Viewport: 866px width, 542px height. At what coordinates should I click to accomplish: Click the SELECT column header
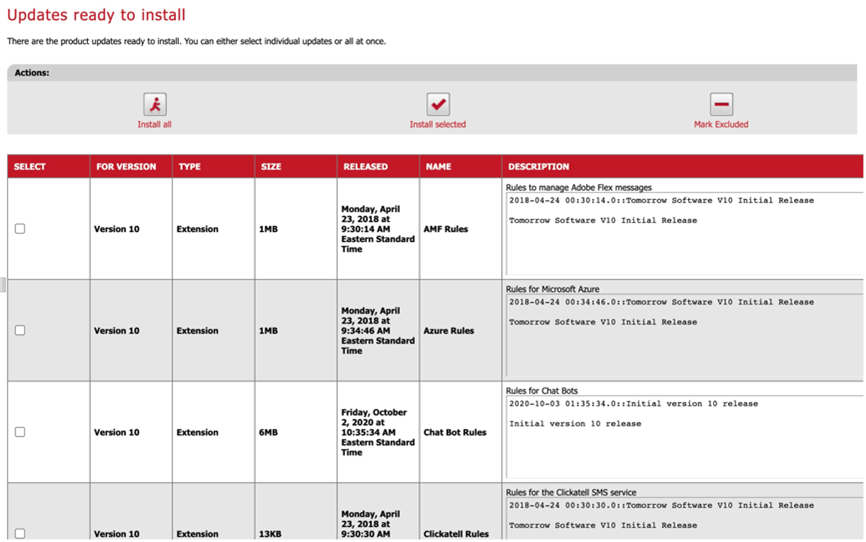click(x=30, y=167)
